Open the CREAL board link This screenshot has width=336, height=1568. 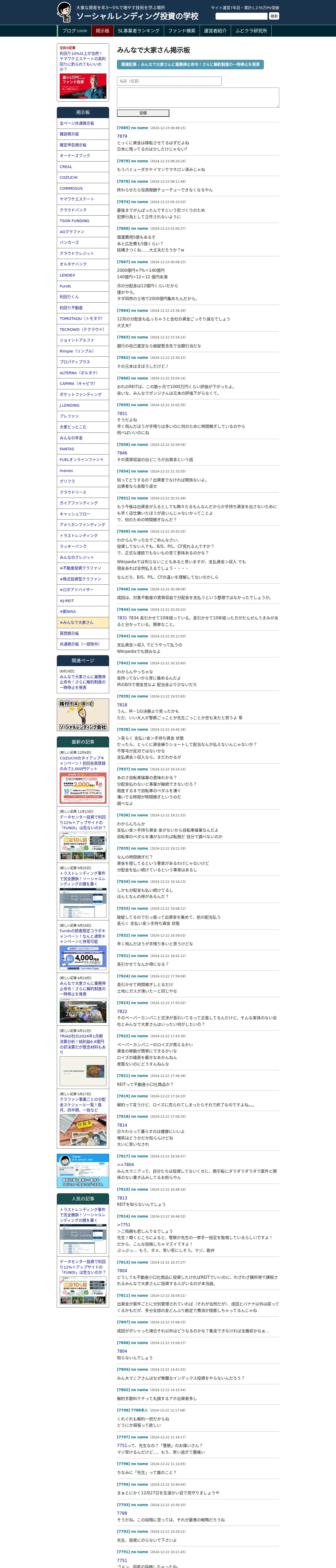click(83, 167)
